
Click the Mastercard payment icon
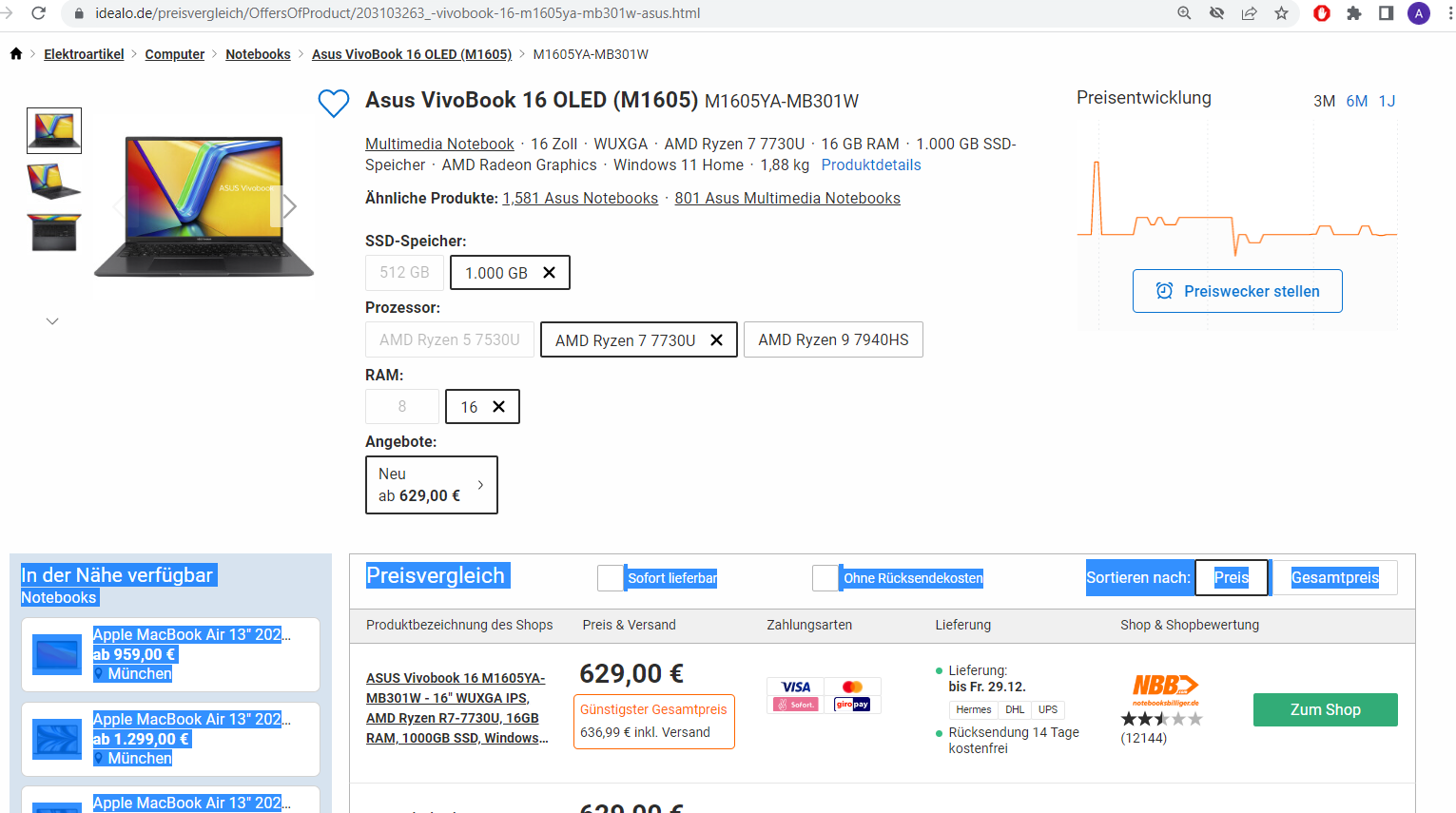[x=852, y=687]
